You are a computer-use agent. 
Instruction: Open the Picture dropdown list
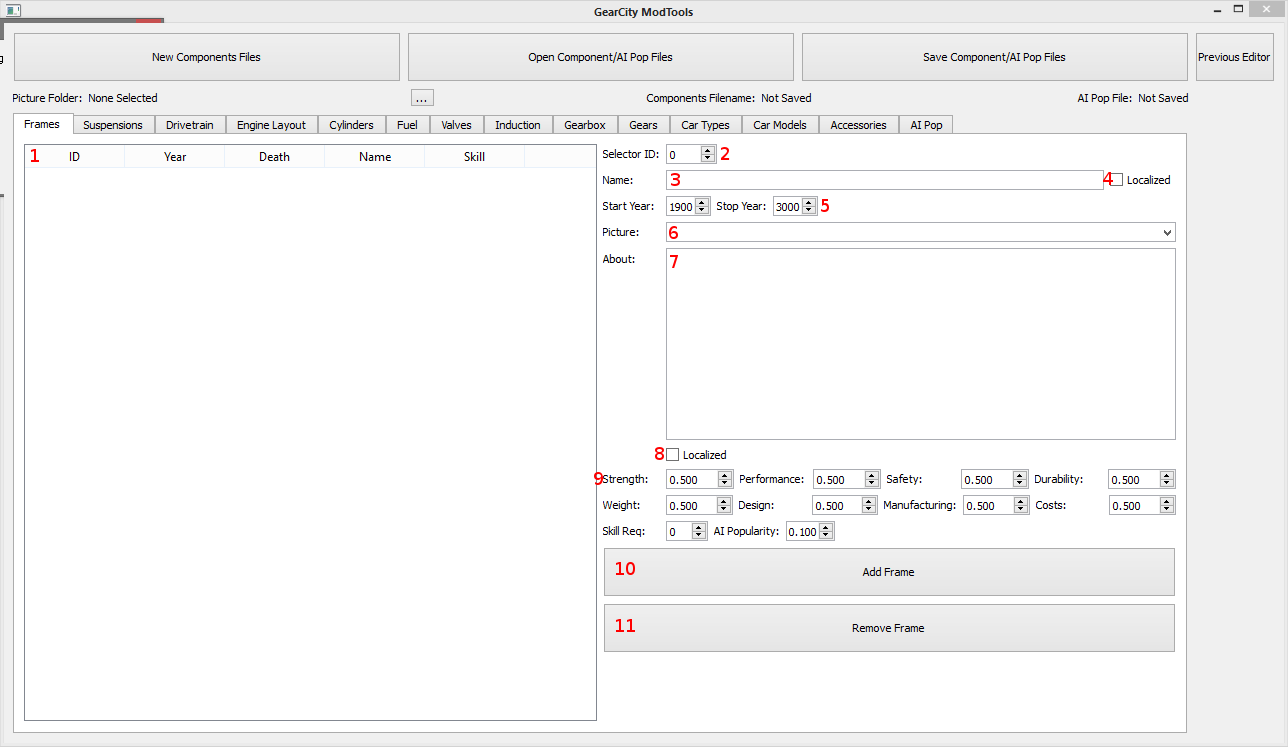click(1167, 232)
